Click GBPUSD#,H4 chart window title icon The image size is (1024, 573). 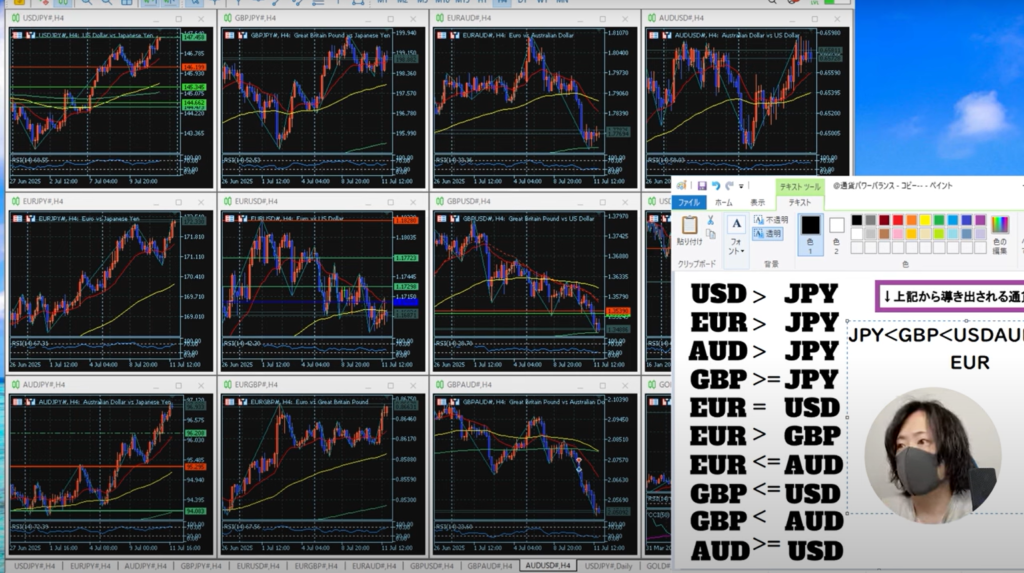tap(440, 201)
